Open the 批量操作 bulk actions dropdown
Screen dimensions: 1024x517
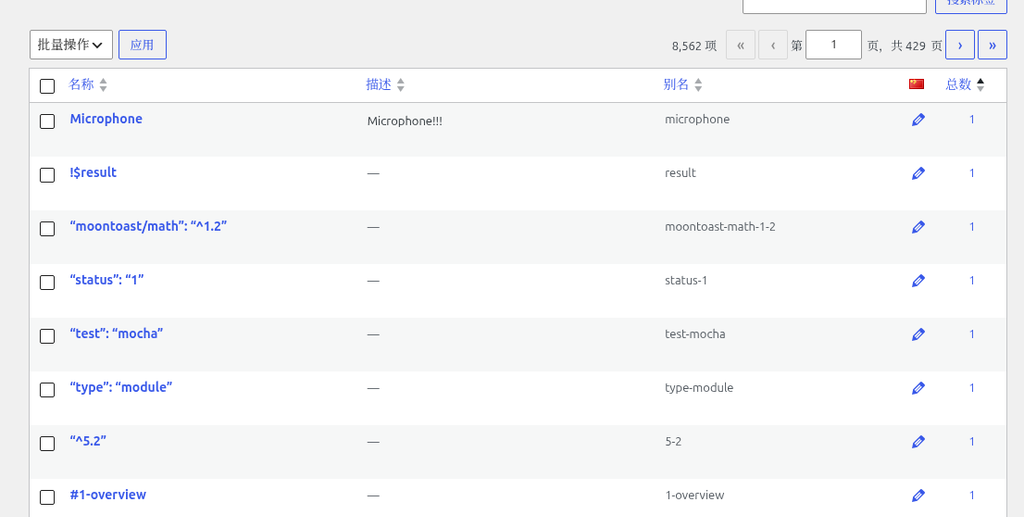coord(71,44)
